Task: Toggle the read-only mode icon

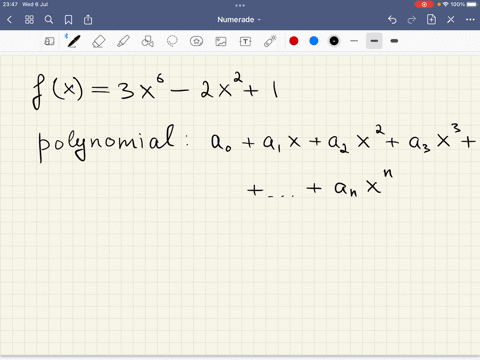Action: point(49,41)
